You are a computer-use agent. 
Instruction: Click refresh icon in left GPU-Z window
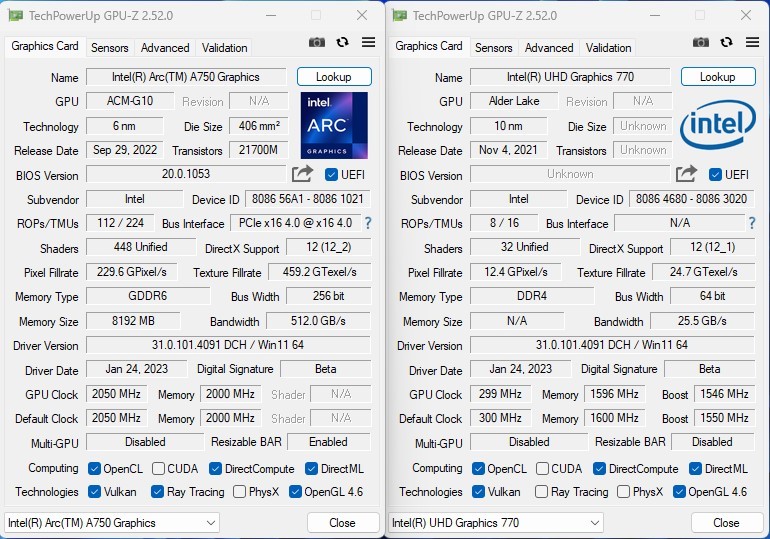point(342,42)
